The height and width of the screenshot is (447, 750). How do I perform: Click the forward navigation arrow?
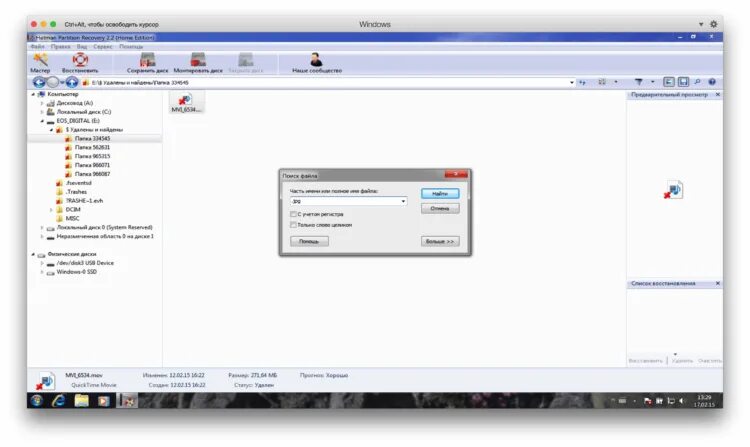coord(53,82)
